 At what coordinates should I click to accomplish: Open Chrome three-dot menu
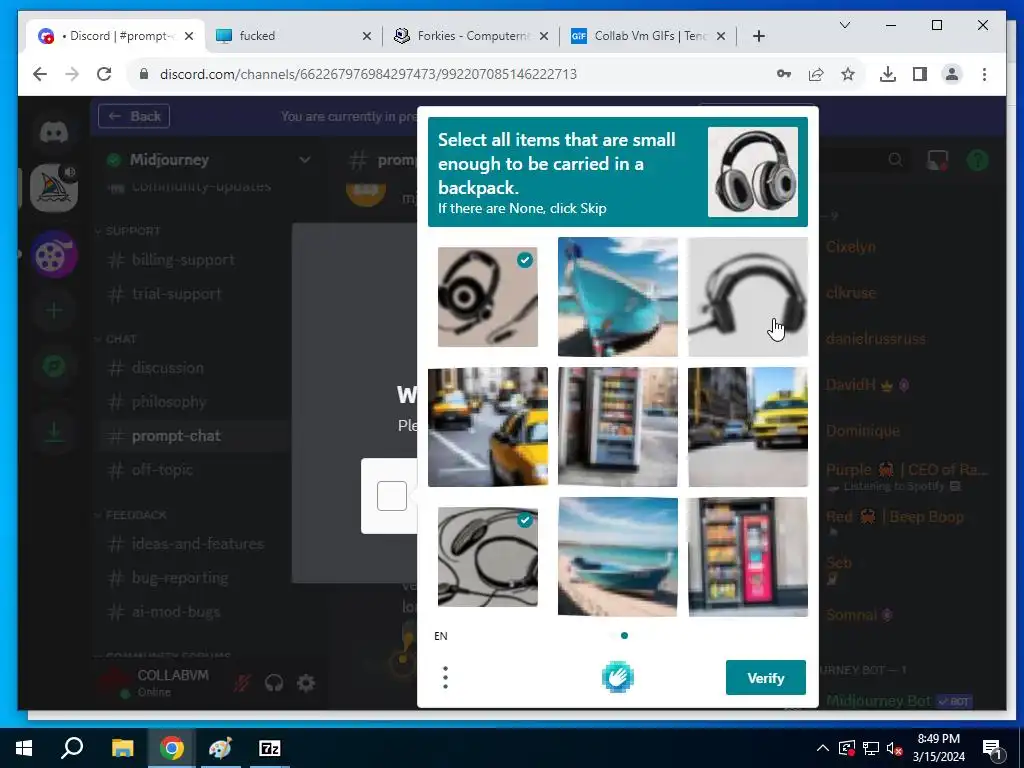(x=984, y=74)
